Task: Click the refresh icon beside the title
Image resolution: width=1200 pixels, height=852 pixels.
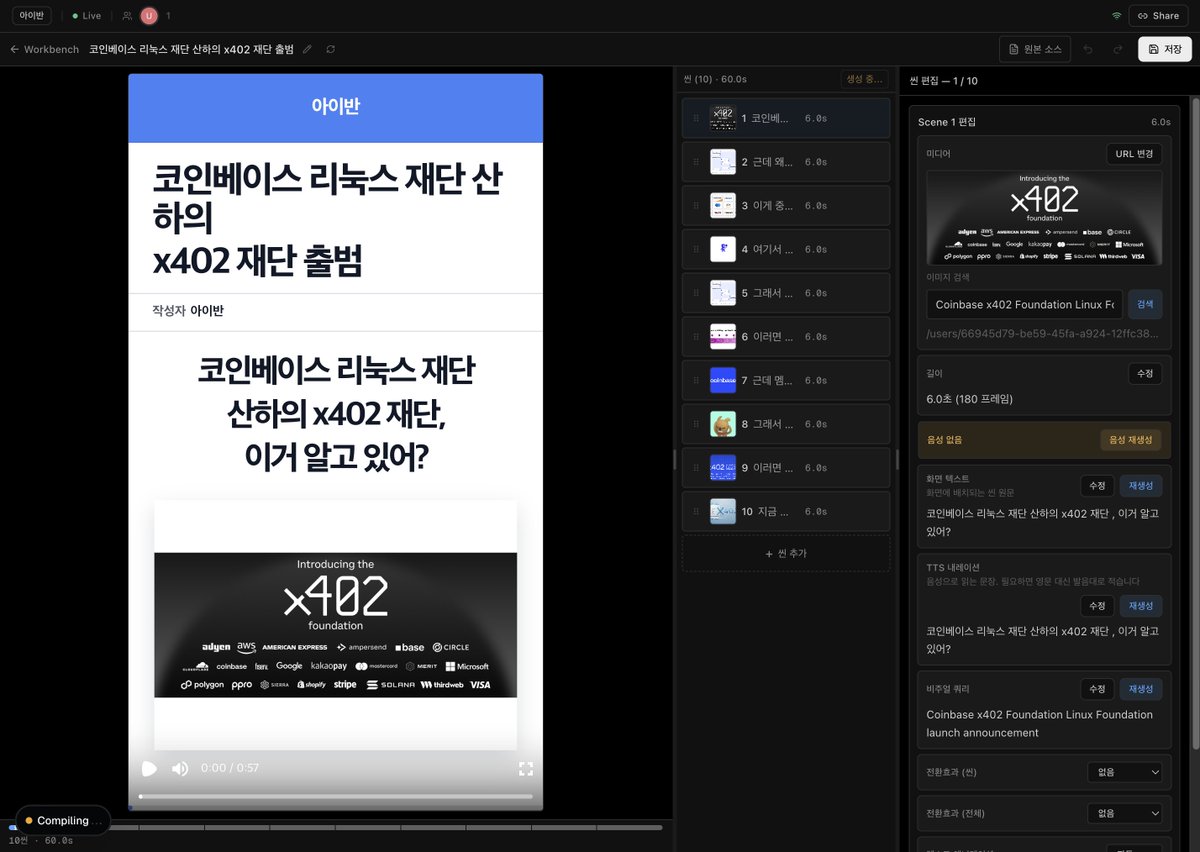Action: coord(331,49)
